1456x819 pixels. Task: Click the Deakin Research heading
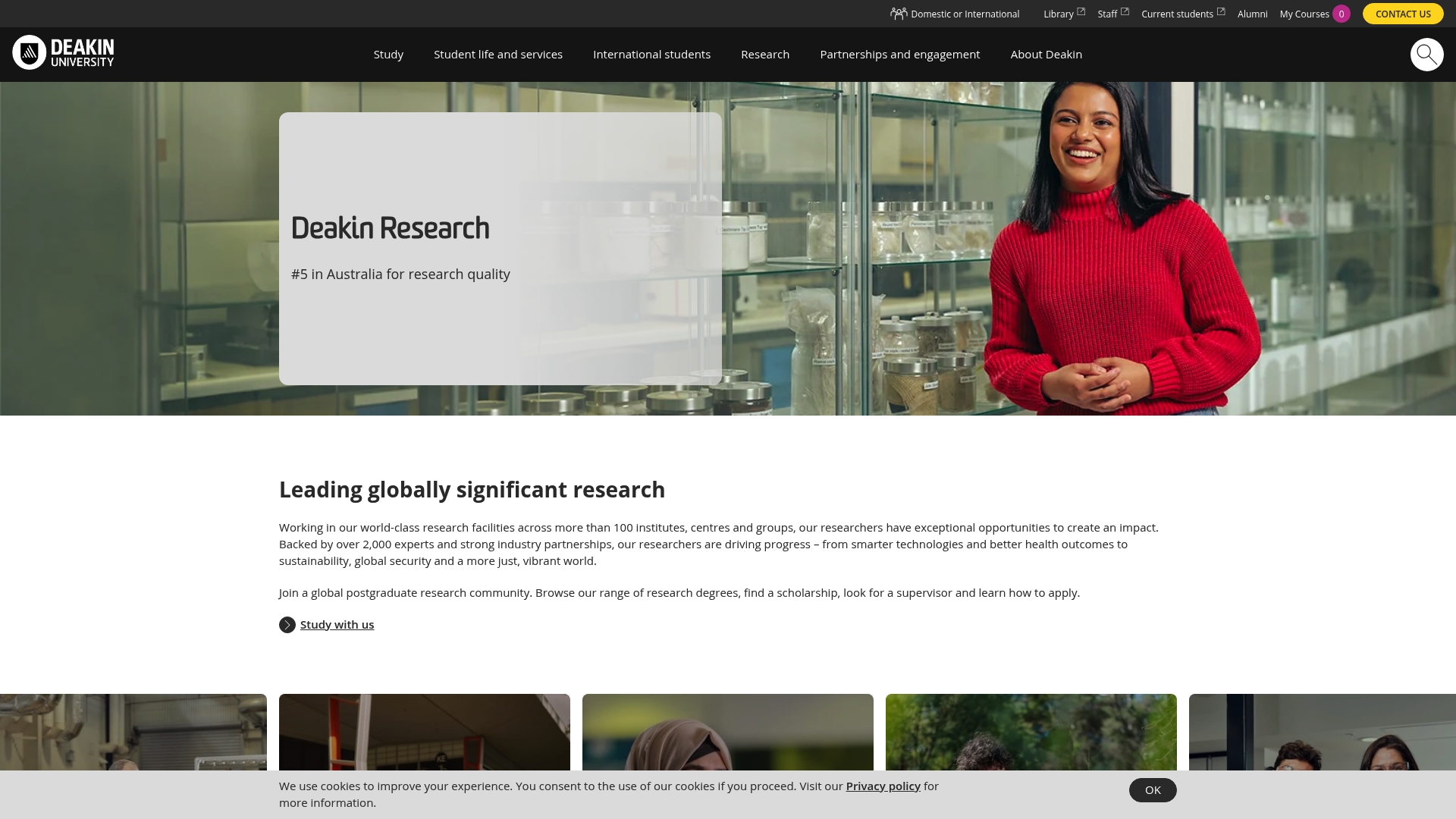390,228
